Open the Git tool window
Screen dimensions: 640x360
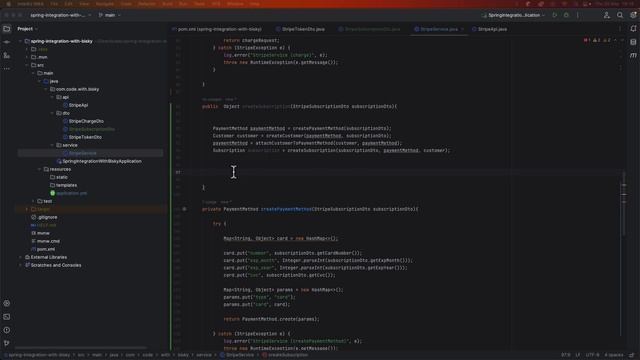[7, 343]
